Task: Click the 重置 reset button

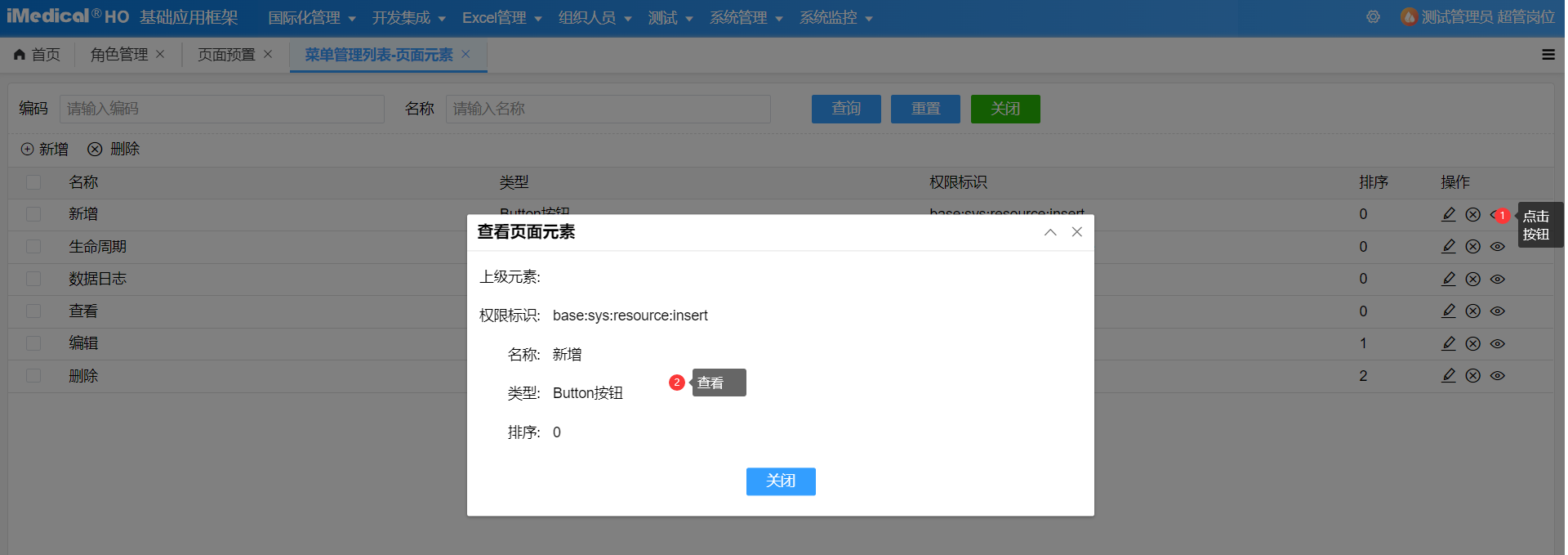Action: pos(925,109)
